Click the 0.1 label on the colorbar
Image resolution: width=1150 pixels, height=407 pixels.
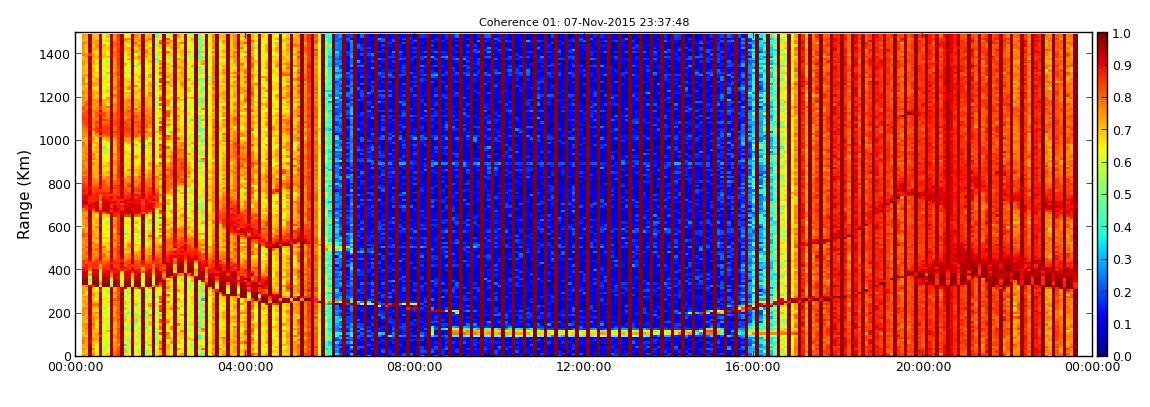(1124, 324)
